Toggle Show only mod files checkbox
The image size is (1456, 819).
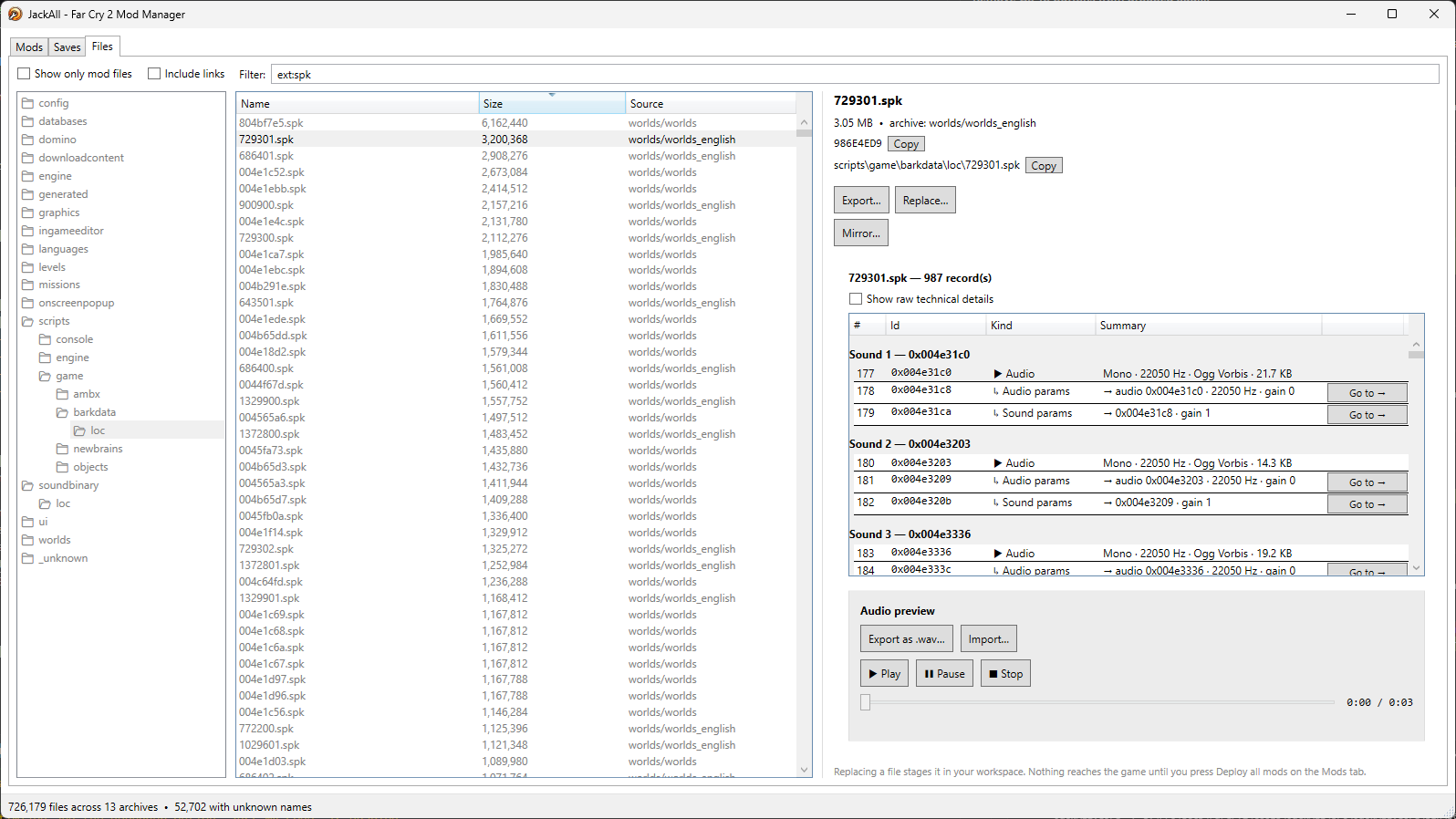(x=25, y=74)
